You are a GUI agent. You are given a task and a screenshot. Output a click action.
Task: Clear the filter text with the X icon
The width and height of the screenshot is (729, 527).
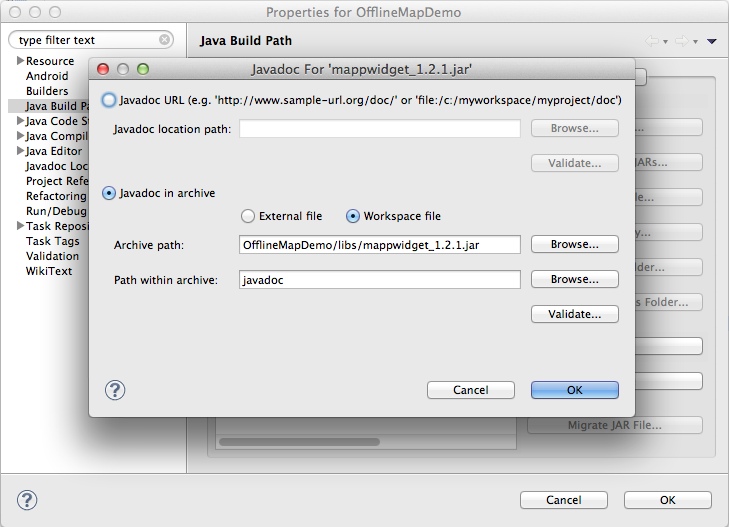pos(164,40)
